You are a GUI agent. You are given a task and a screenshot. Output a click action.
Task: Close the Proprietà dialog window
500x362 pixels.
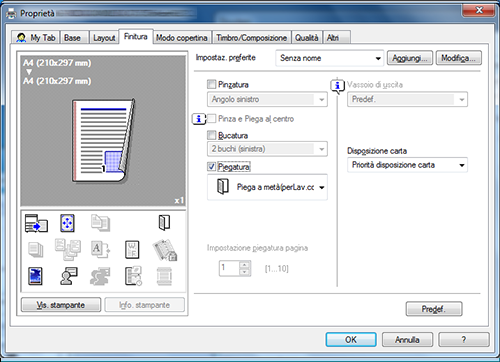(x=479, y=10)
